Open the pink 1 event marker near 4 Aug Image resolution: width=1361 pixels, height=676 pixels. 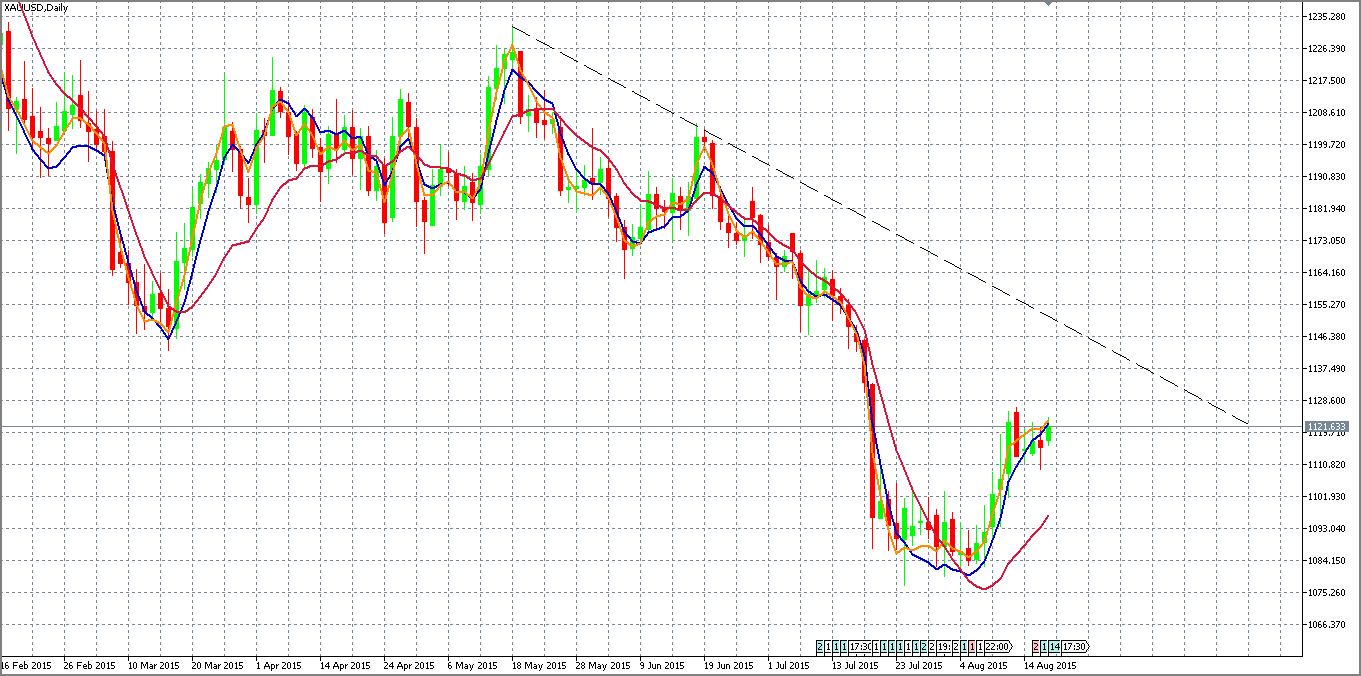(972, 646)
